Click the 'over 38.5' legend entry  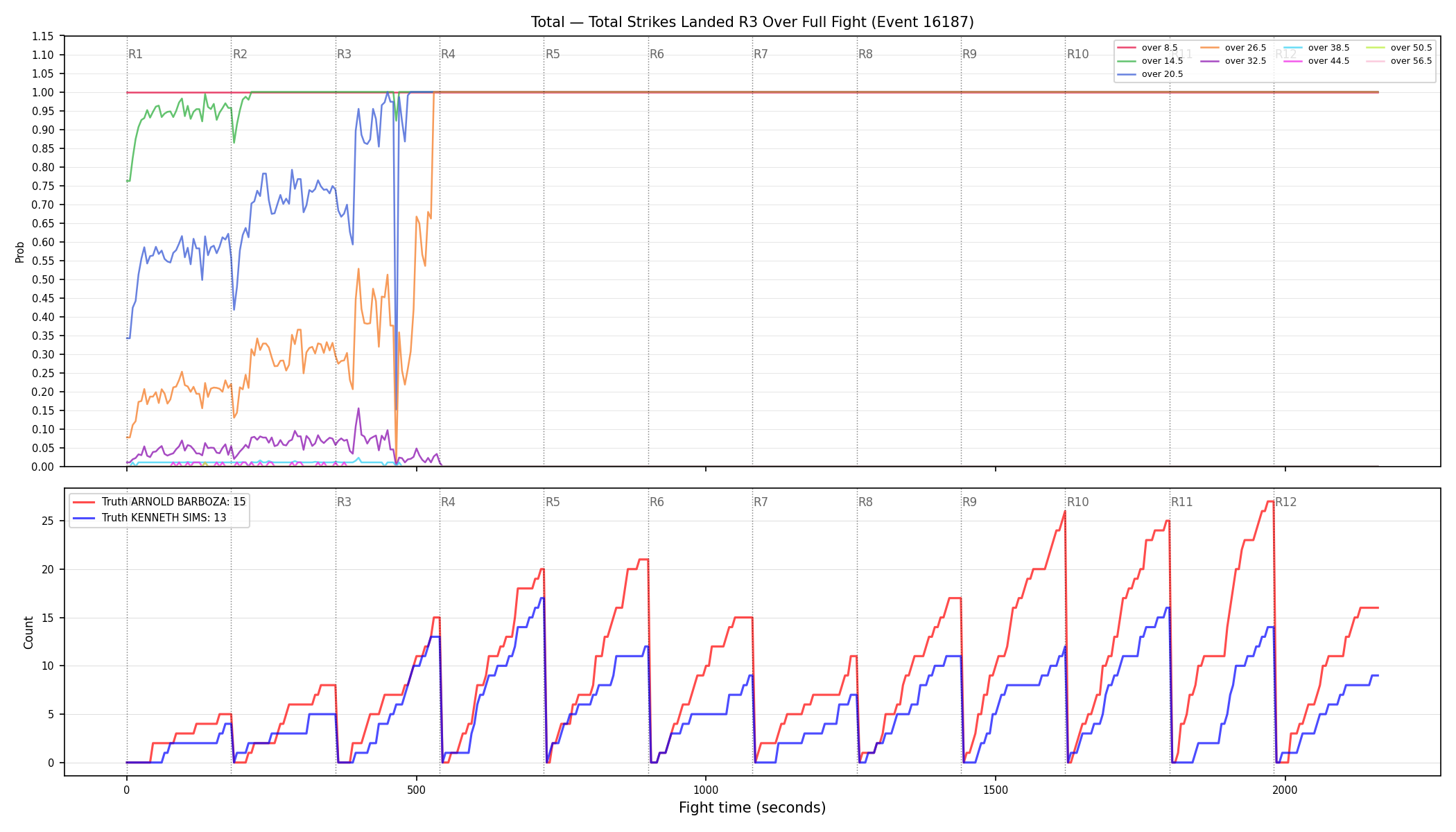point(1317,48)
